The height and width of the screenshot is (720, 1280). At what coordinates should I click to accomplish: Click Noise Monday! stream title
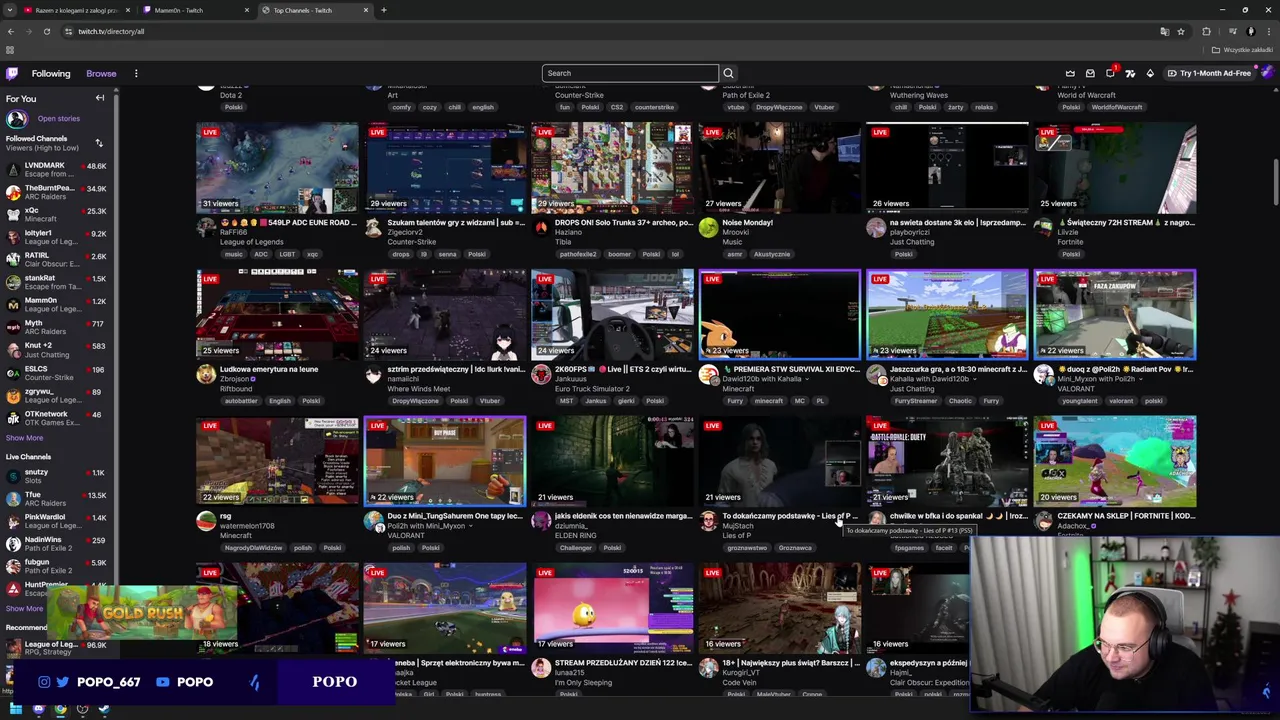[748, 222]
